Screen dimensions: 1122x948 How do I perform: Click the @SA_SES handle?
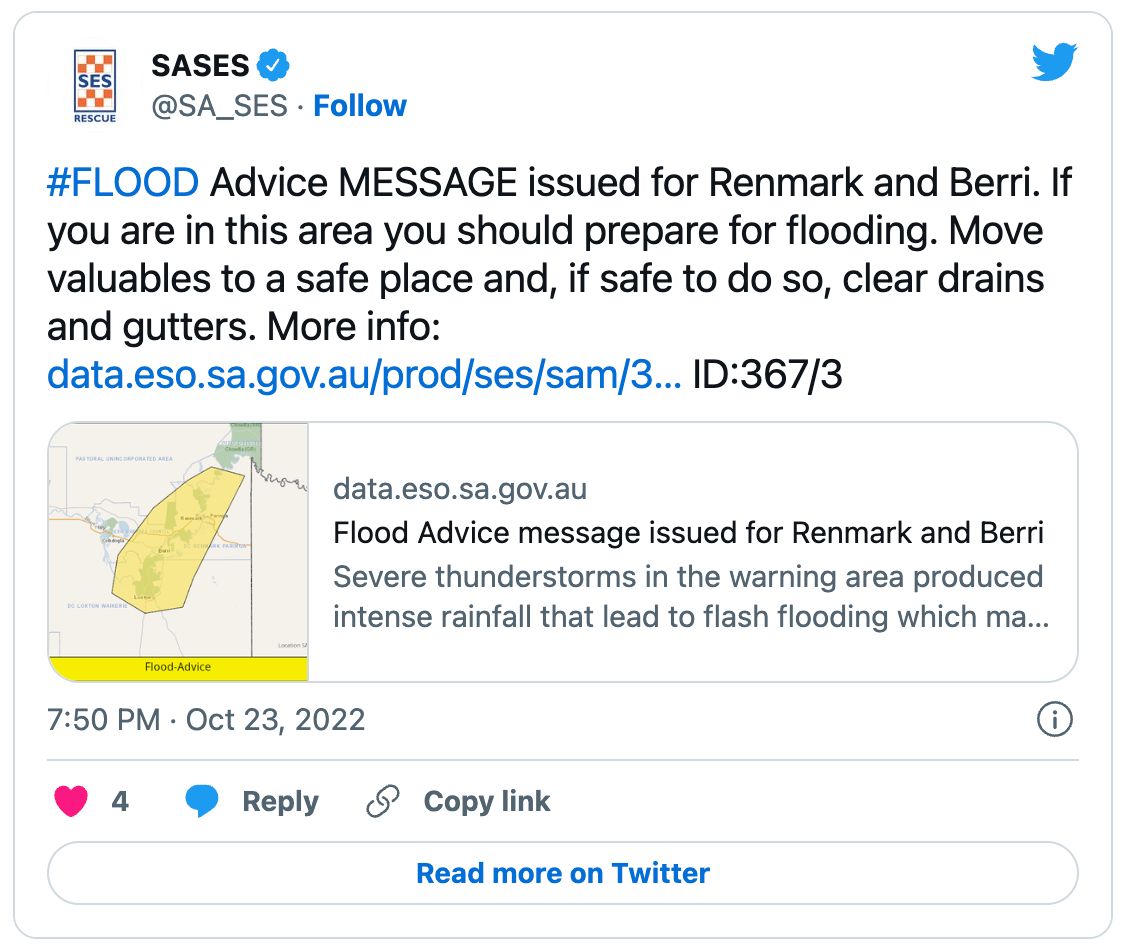point(219,106)
